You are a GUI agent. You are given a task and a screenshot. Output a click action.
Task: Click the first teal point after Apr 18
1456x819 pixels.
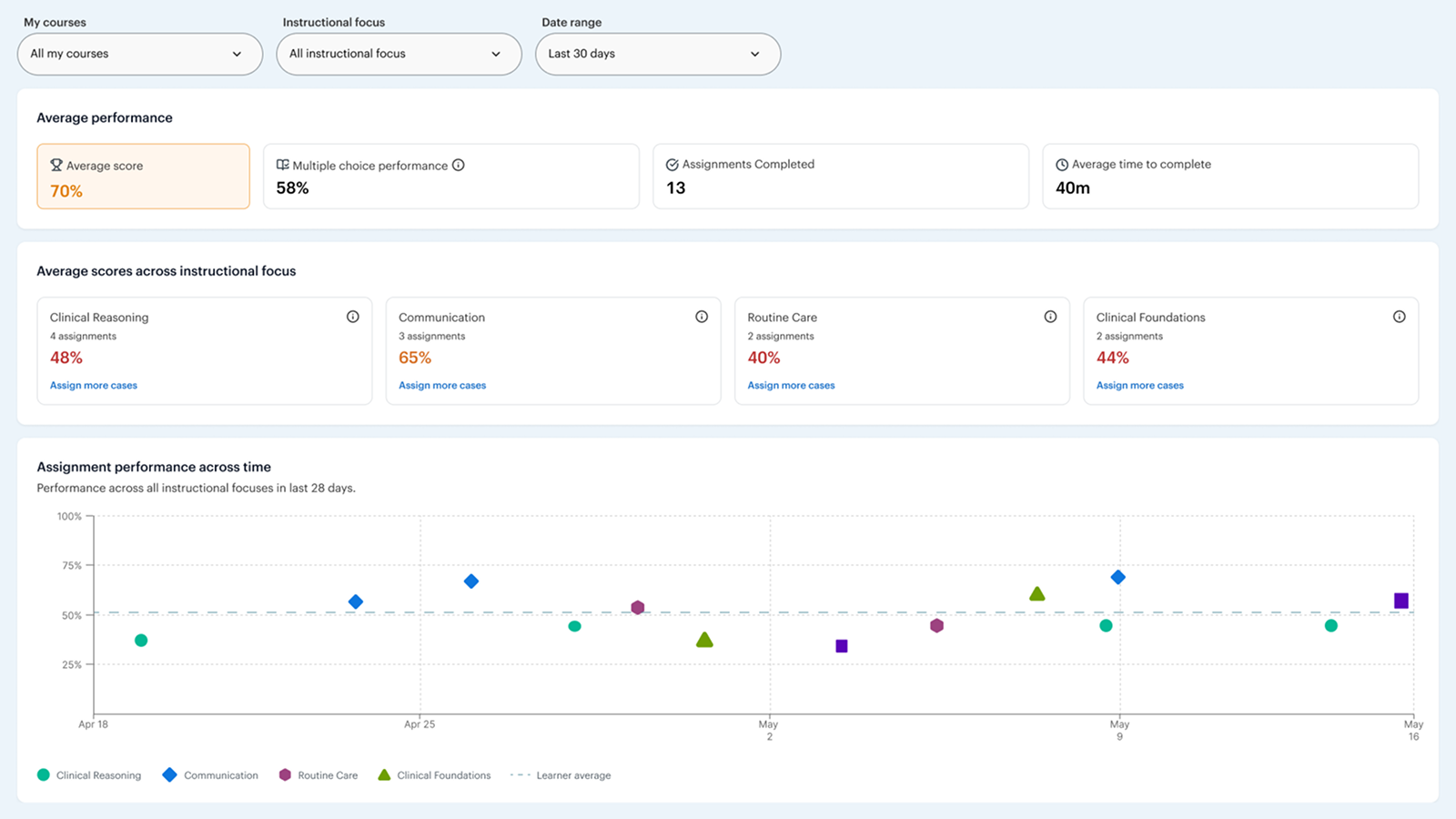(141, 641)
